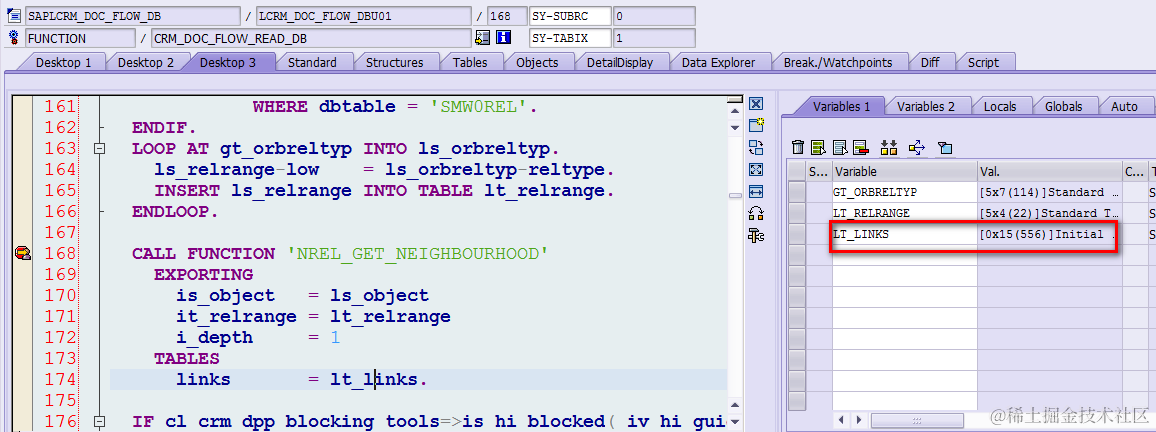Click 'NREL_GET_NEIGHBOURHOOD' in the code
The width and height of the screenshot is (1156, 432).
pos(417,254)
